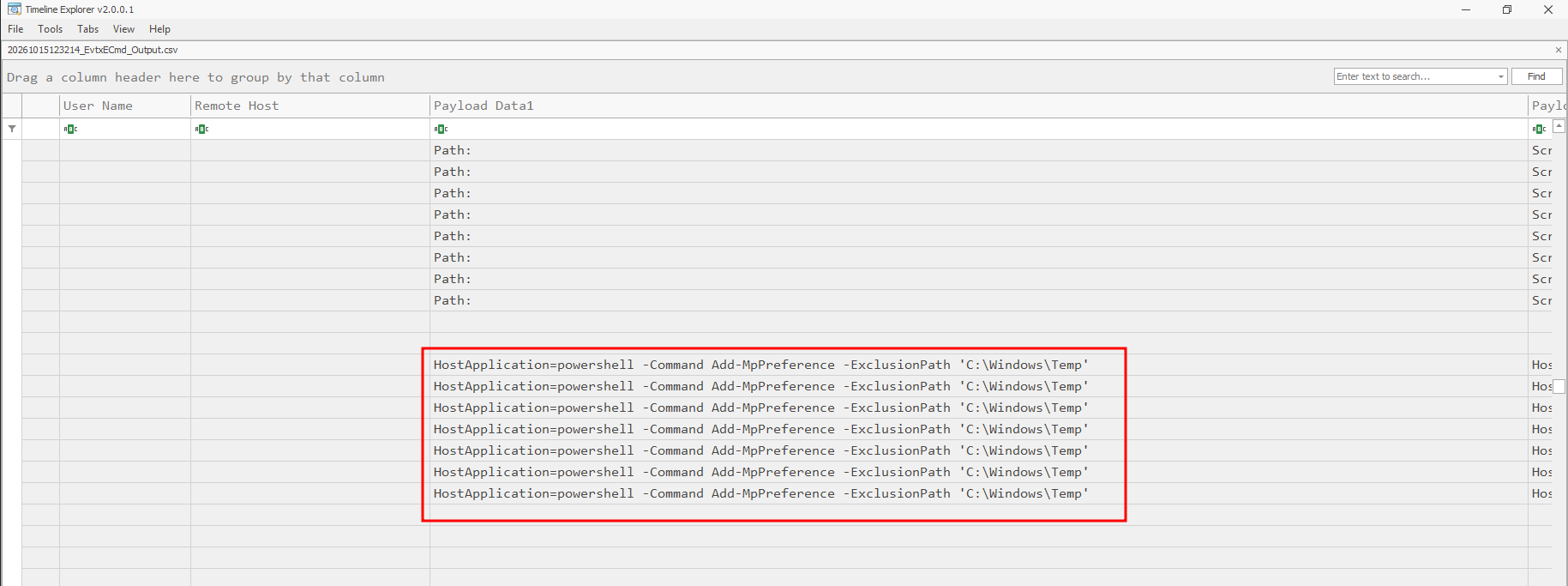The width and height of the screenshot is (1568, 586).
Task: Expand the search history dropdown arrow
Action: [1501, 76]
